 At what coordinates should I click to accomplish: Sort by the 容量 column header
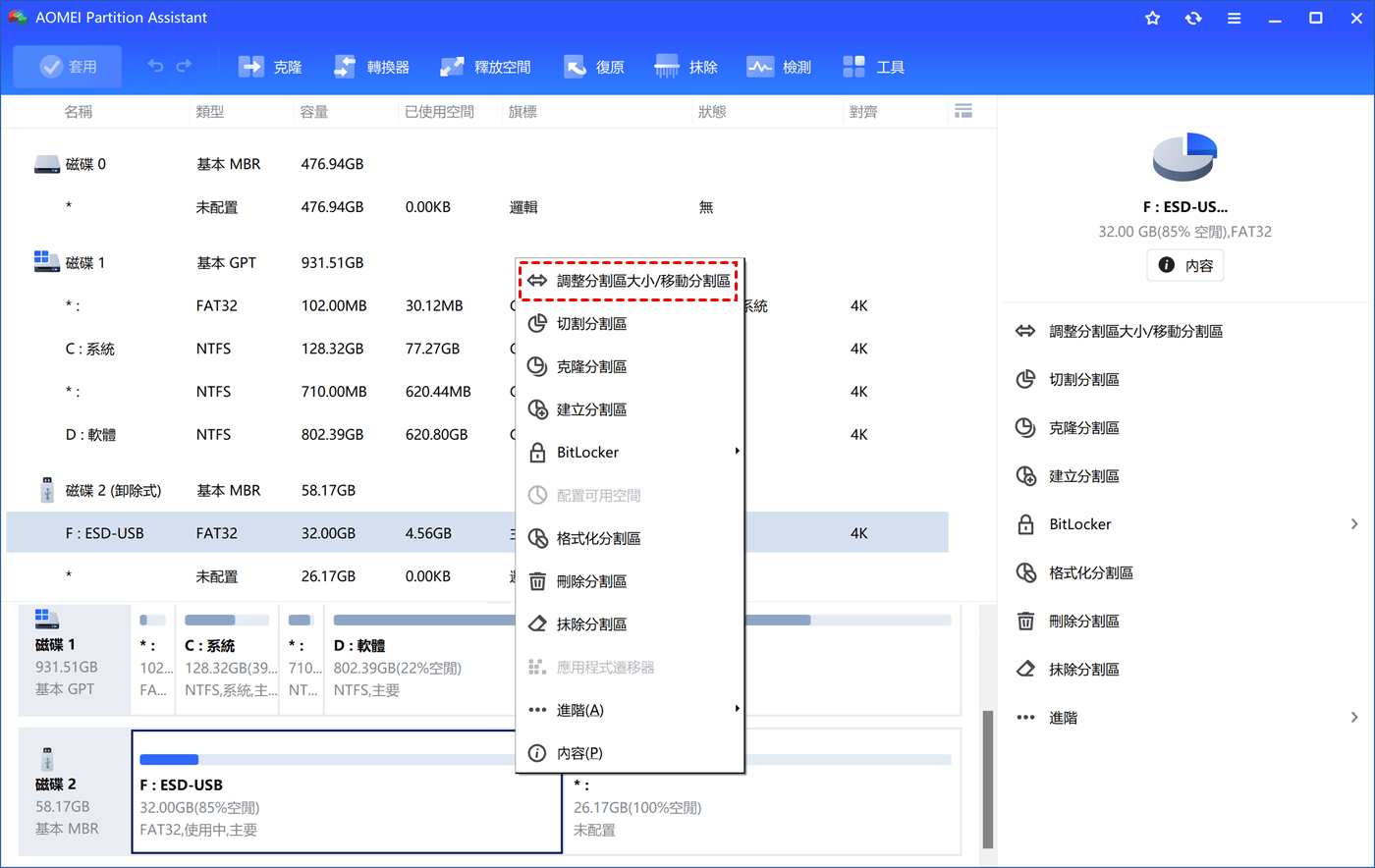pos(314,112)
